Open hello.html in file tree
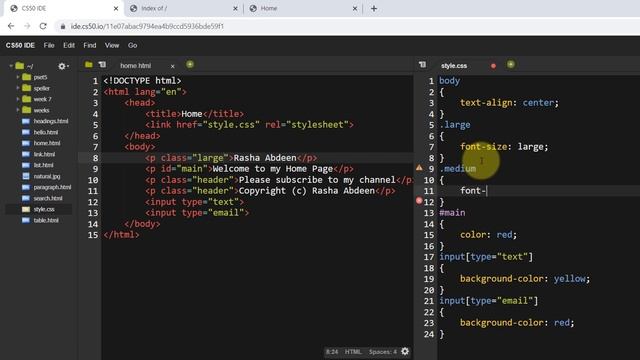This screenshot has height=360, width=640. pyautogui.click(x=46, y=132)
